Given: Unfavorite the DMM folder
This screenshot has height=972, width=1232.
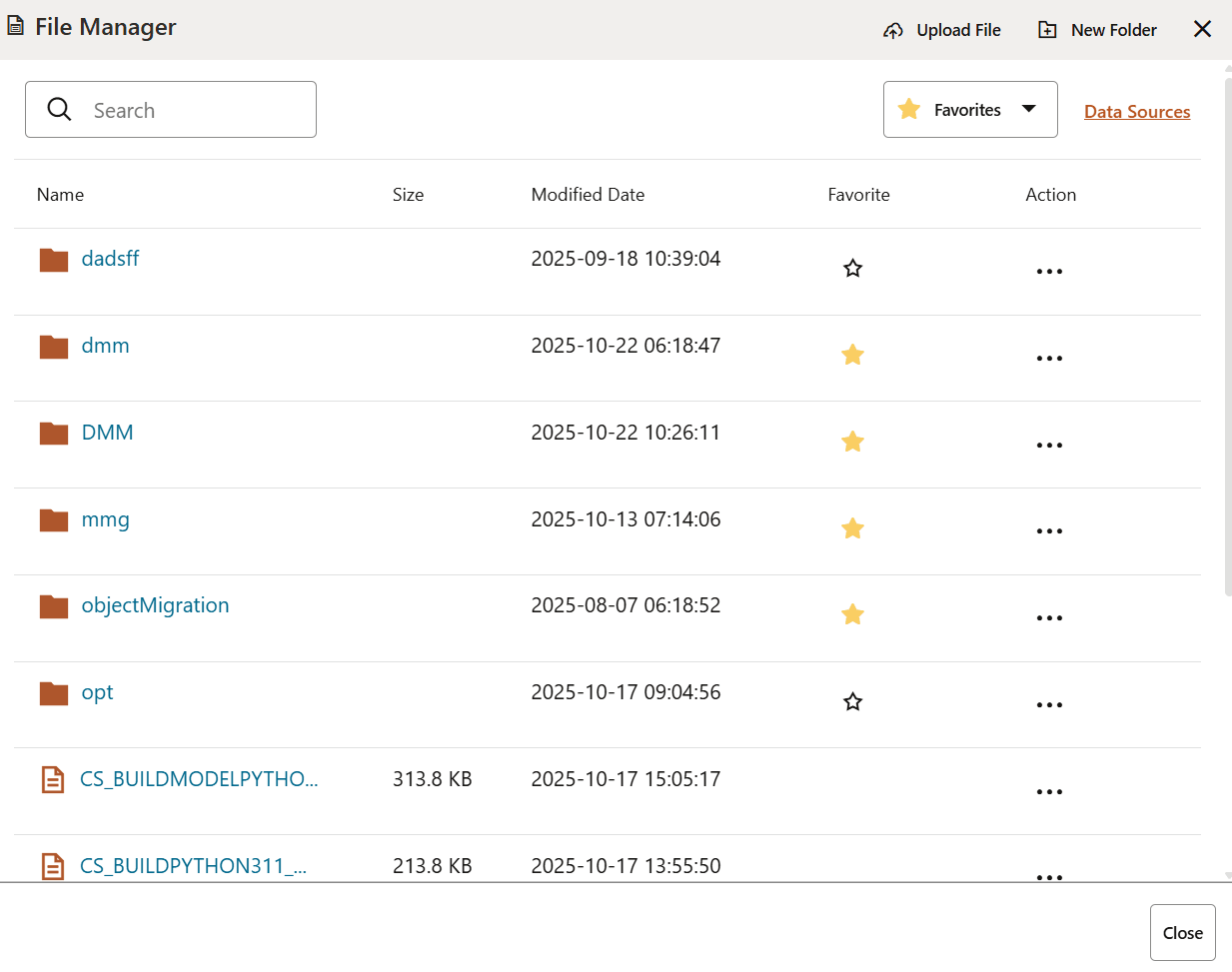Looking at the screenshot, I should point(852,441).
